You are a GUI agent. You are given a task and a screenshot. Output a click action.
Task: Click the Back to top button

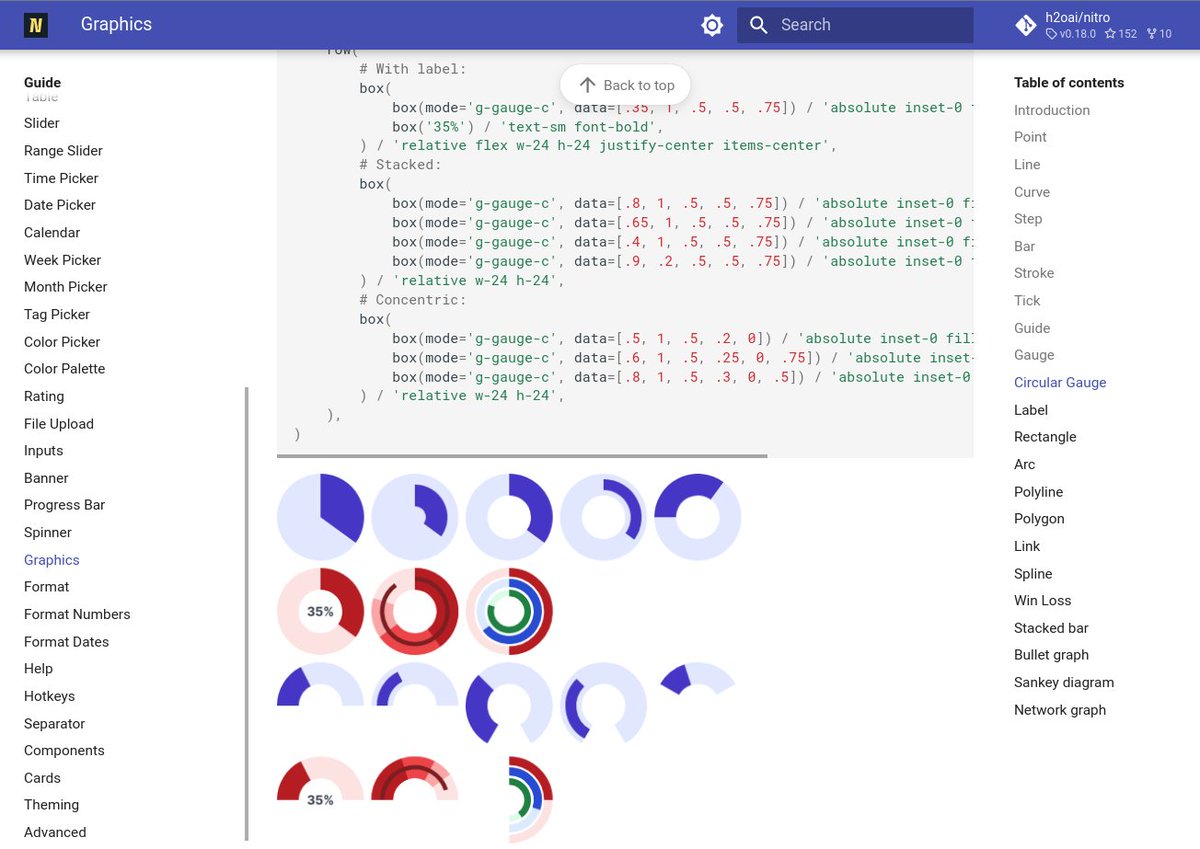[x=625, y=85]
